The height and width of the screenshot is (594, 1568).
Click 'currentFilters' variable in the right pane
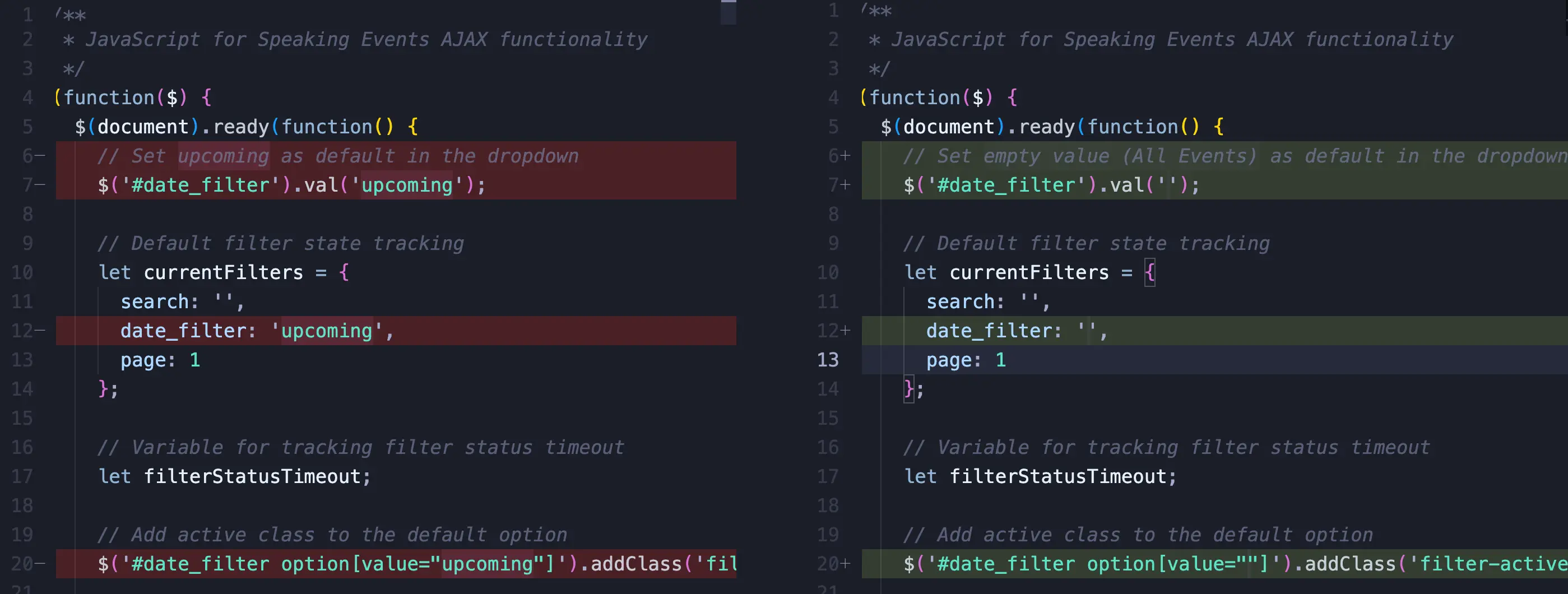(x=1029, y=272)
